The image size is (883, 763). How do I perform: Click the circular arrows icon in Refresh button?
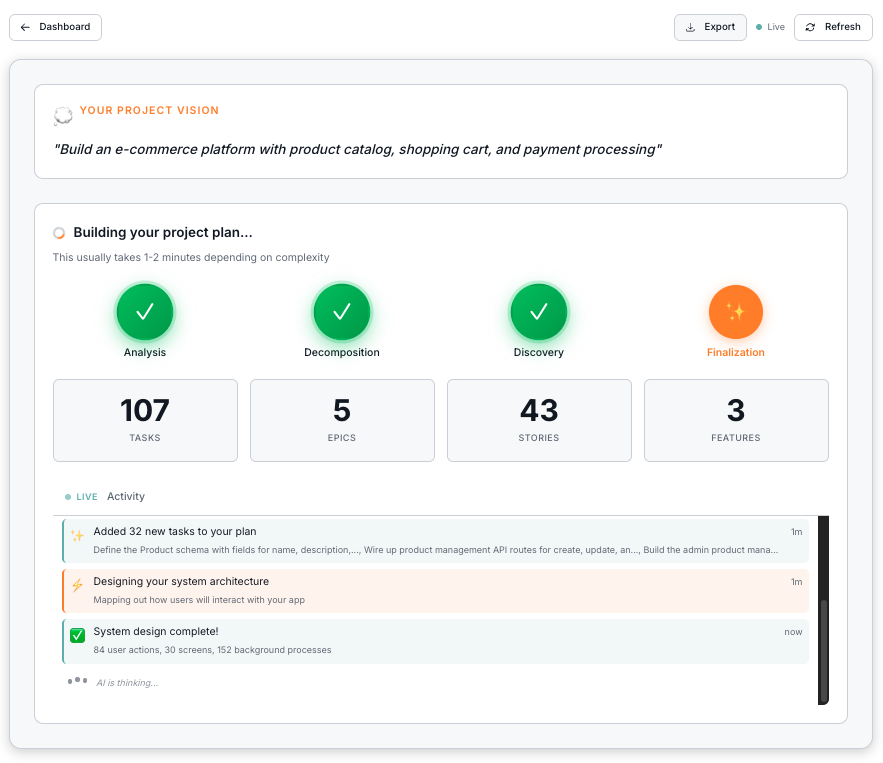coord(810,27)
